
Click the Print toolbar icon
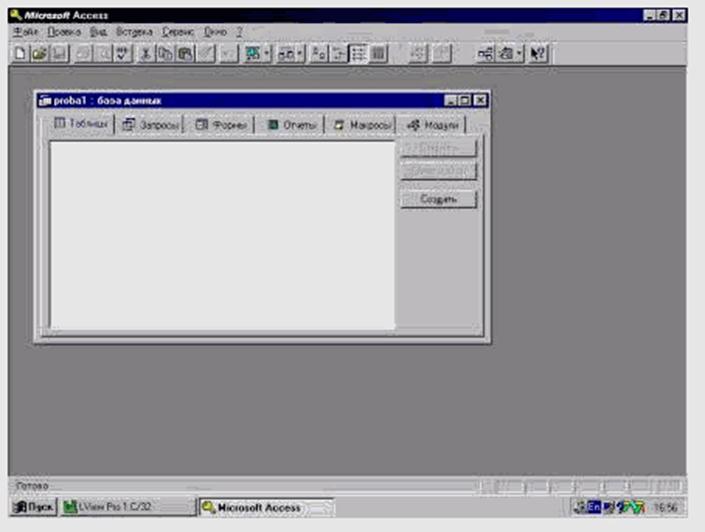pos(83,54)
